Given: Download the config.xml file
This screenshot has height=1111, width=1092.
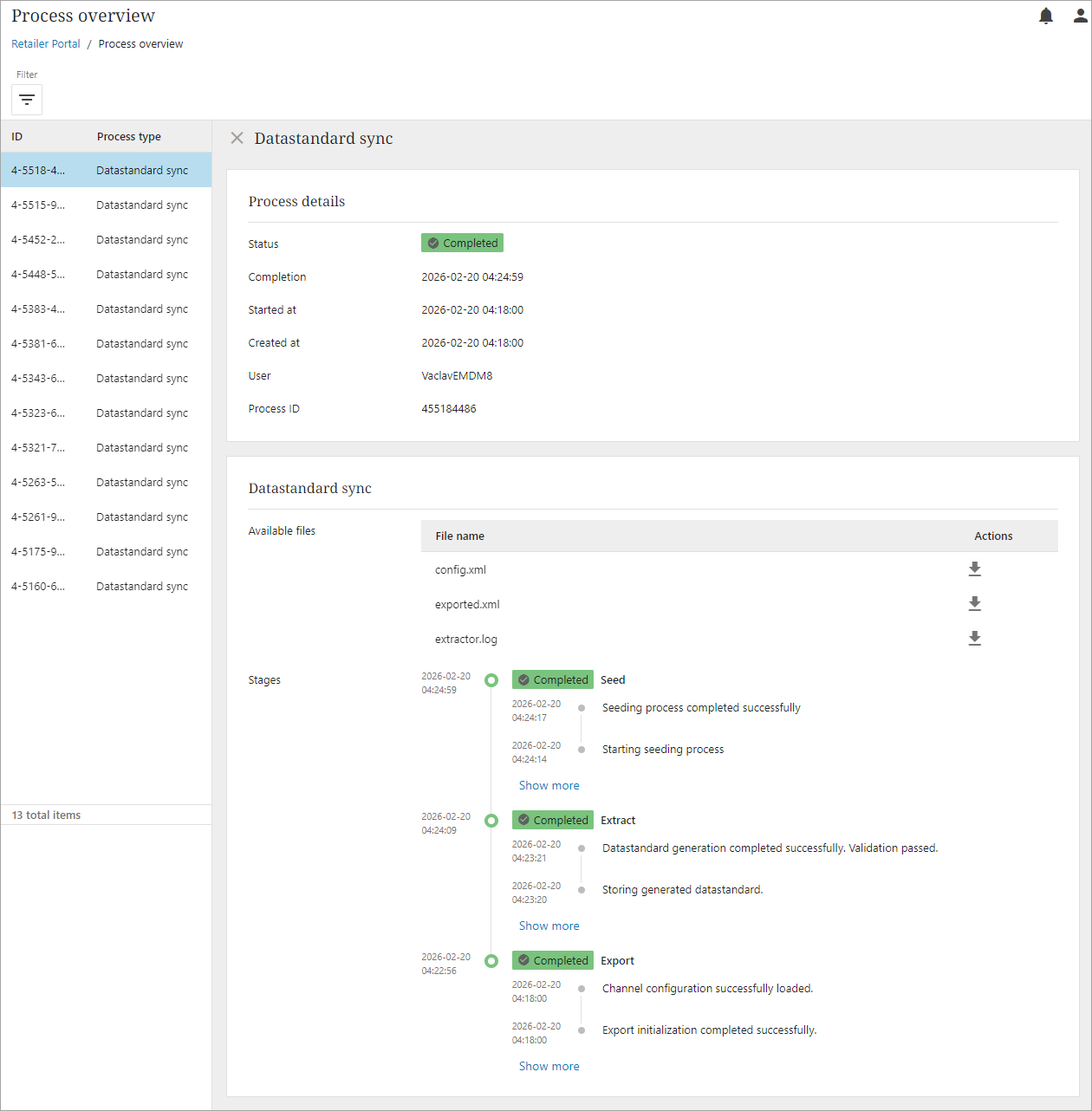Looking at the screenshot, I should coord(974,569).
